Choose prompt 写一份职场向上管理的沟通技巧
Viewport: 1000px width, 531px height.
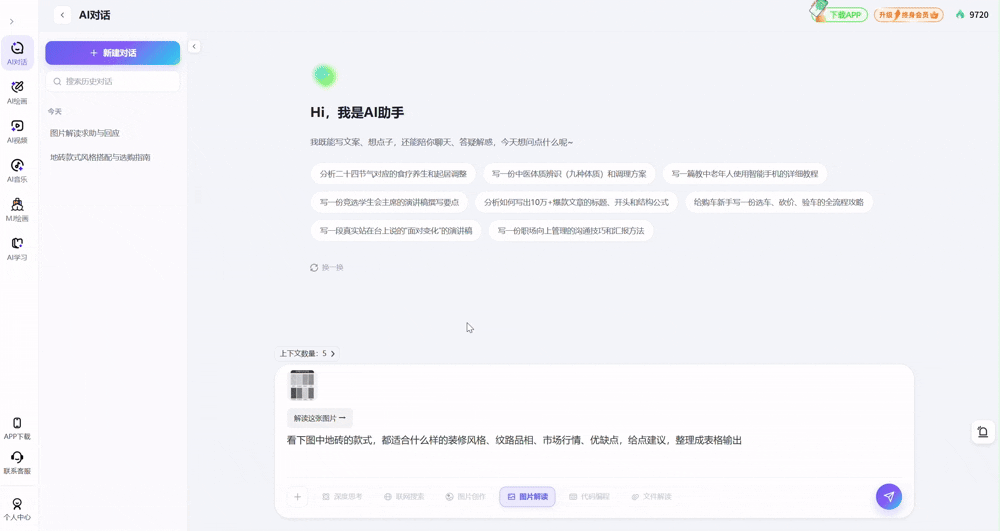[571, 231]
